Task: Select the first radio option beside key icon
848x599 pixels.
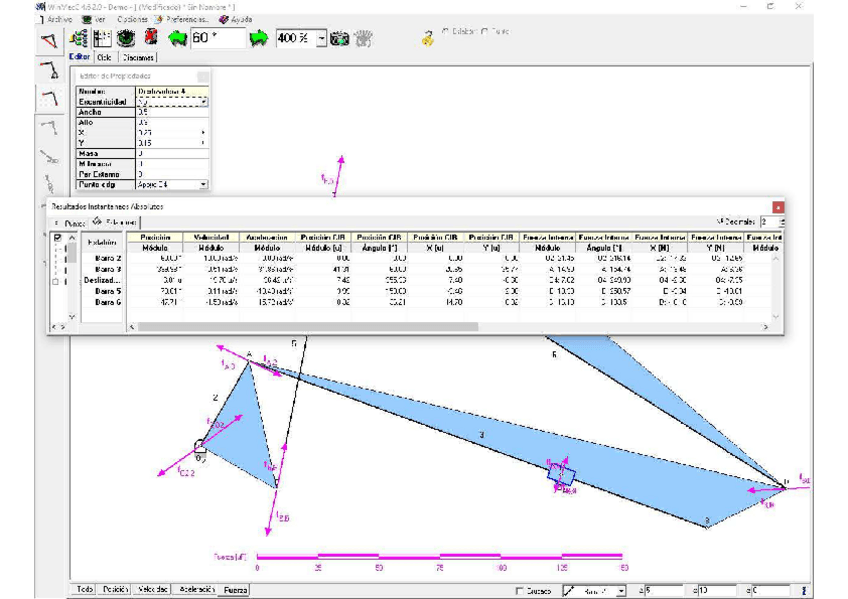Action: click(446, 31)
